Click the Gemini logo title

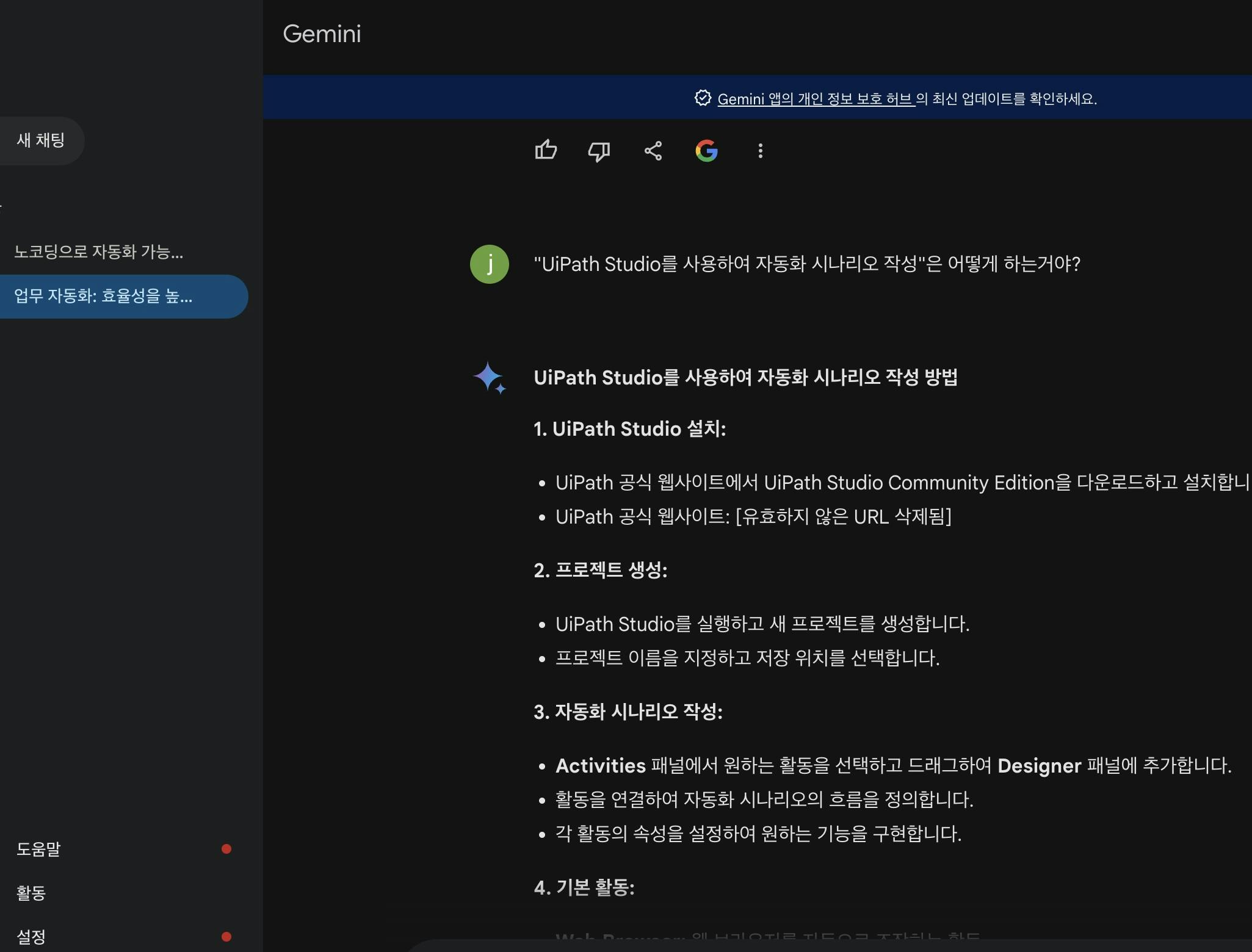tap(322, 34)
